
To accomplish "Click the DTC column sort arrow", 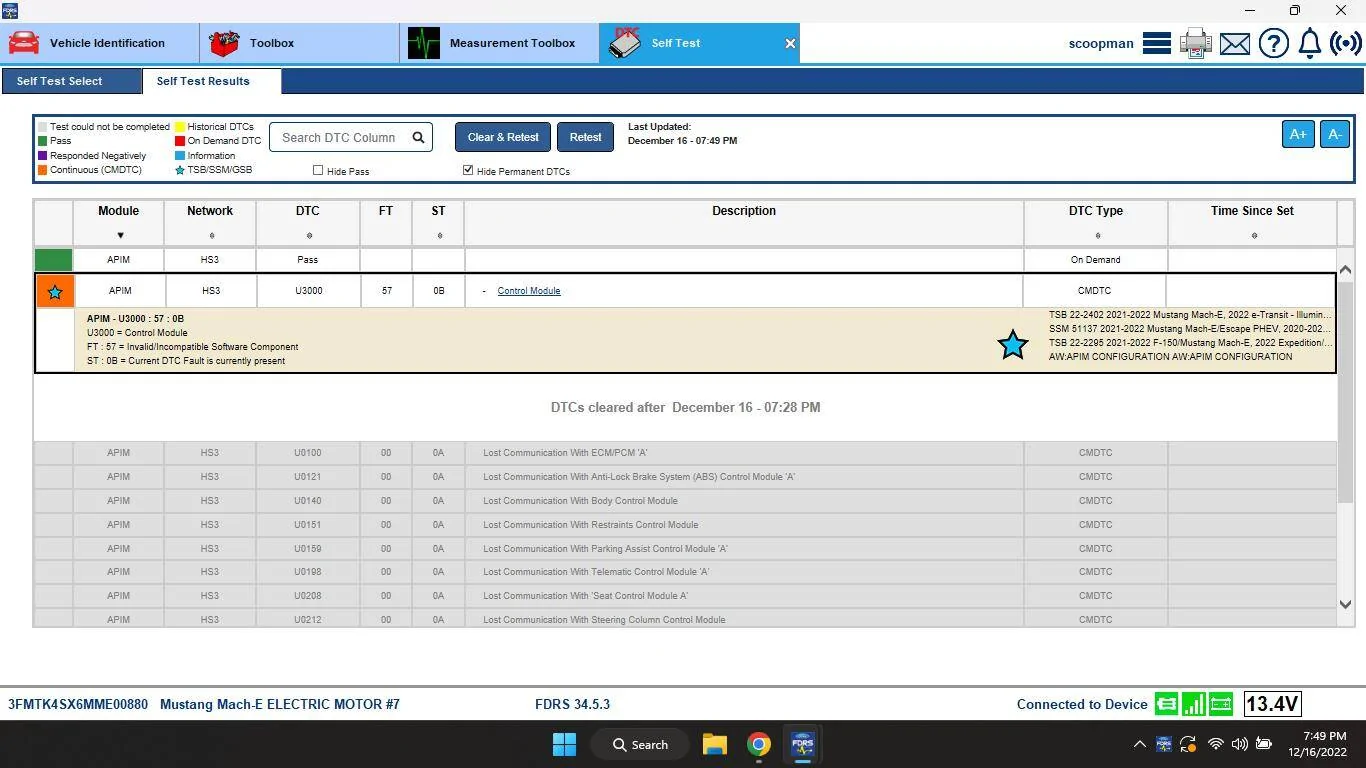I will (308, 236).
